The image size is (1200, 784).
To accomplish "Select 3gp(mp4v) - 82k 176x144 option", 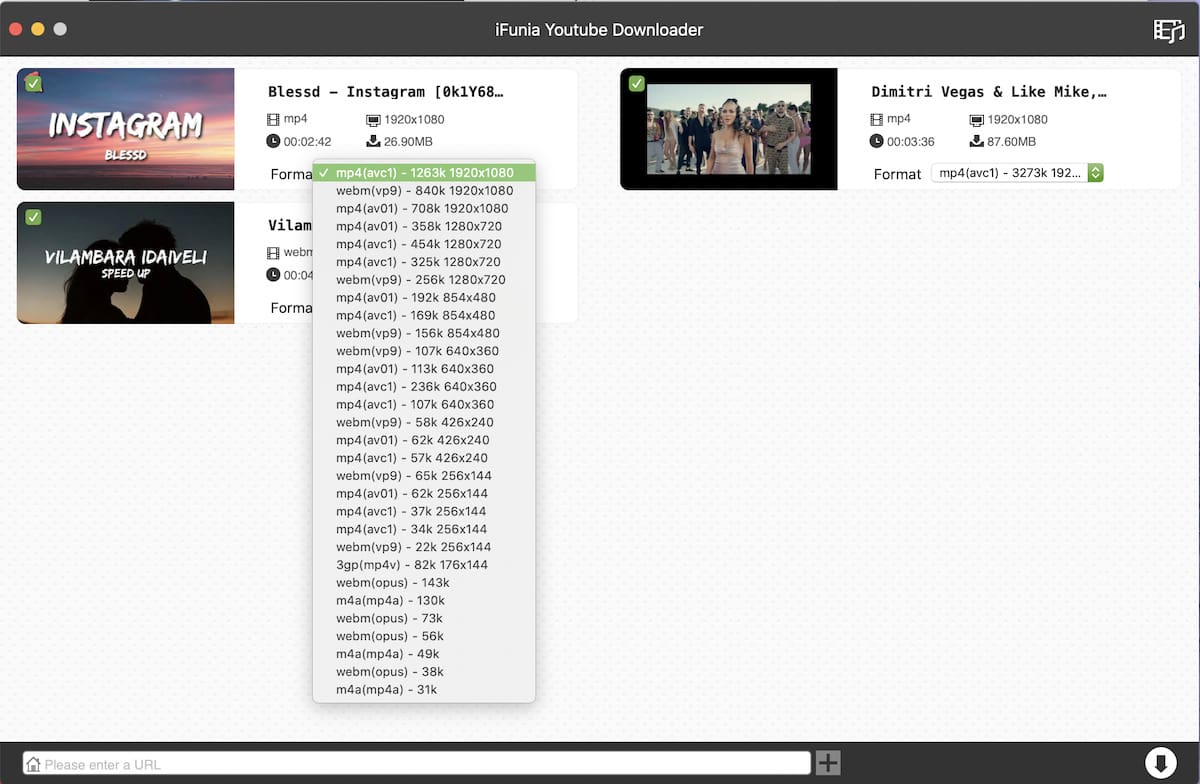I will (x=411, y=565).
